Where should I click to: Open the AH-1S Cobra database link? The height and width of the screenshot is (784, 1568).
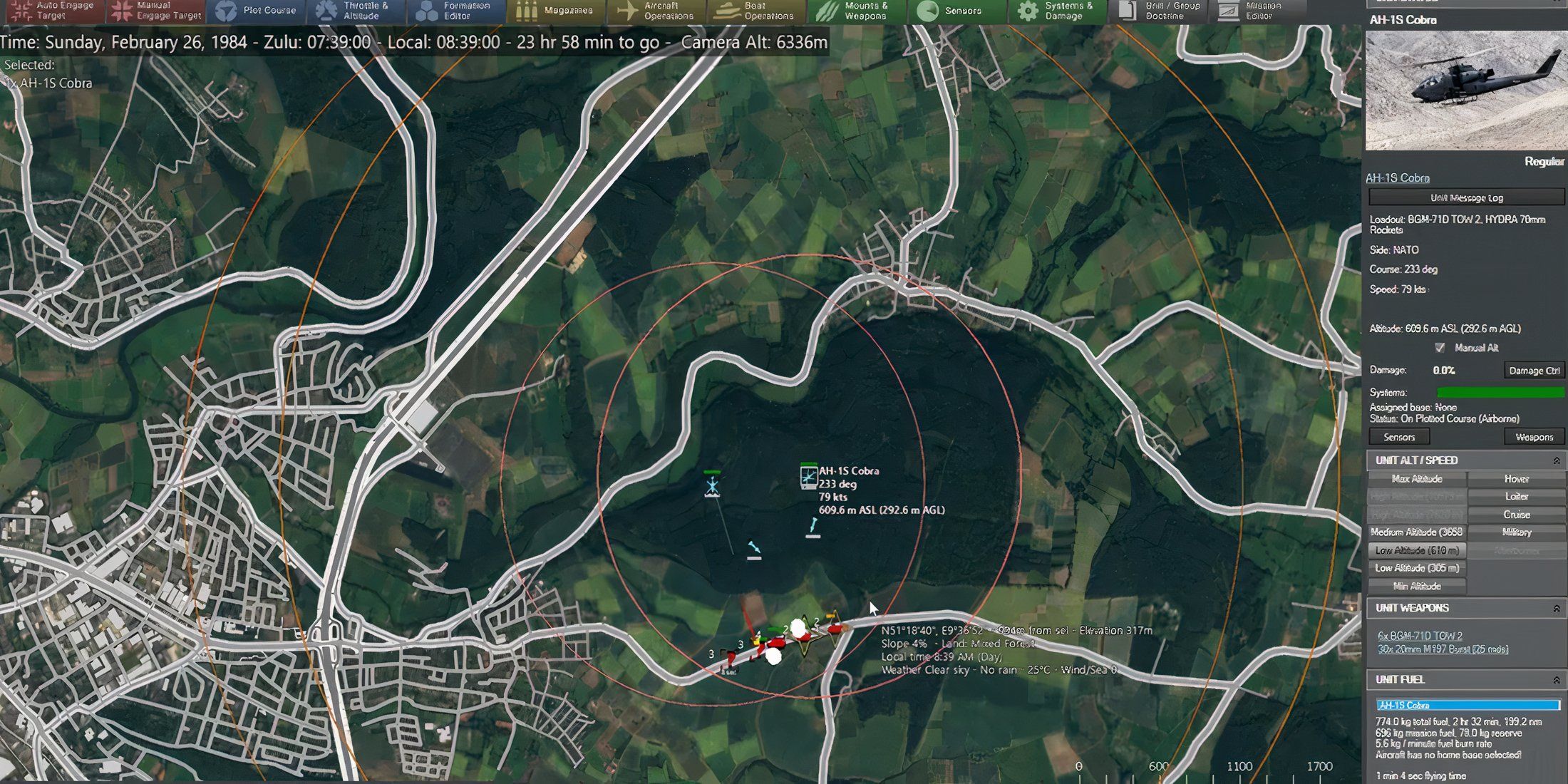click(1397, 178)
